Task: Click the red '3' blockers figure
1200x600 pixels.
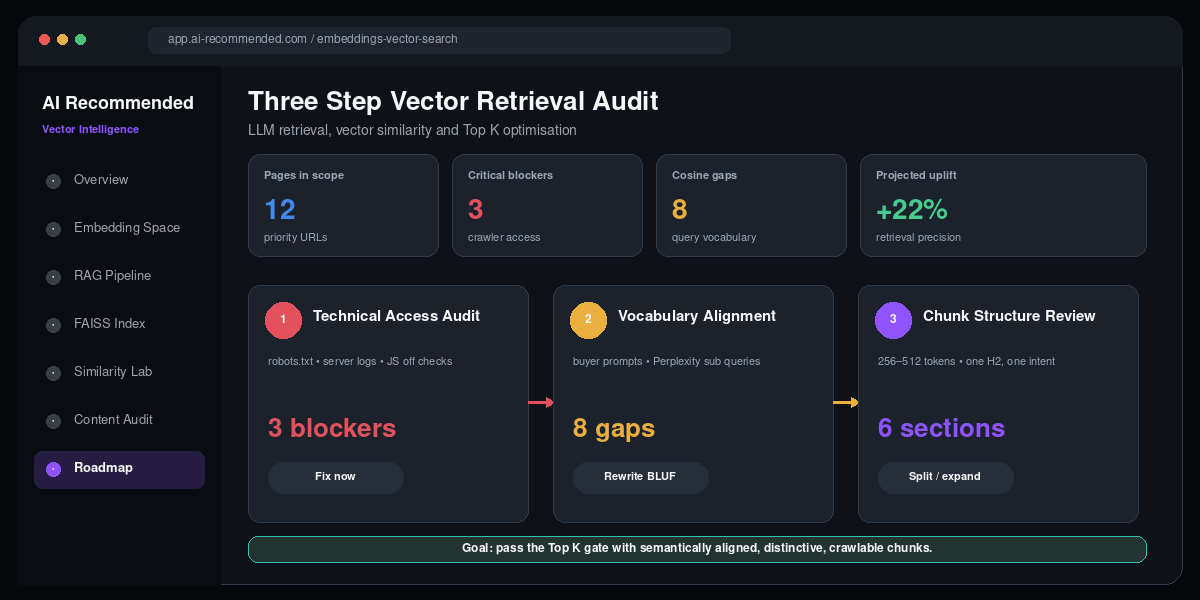Action: click(x=476, y=210)
